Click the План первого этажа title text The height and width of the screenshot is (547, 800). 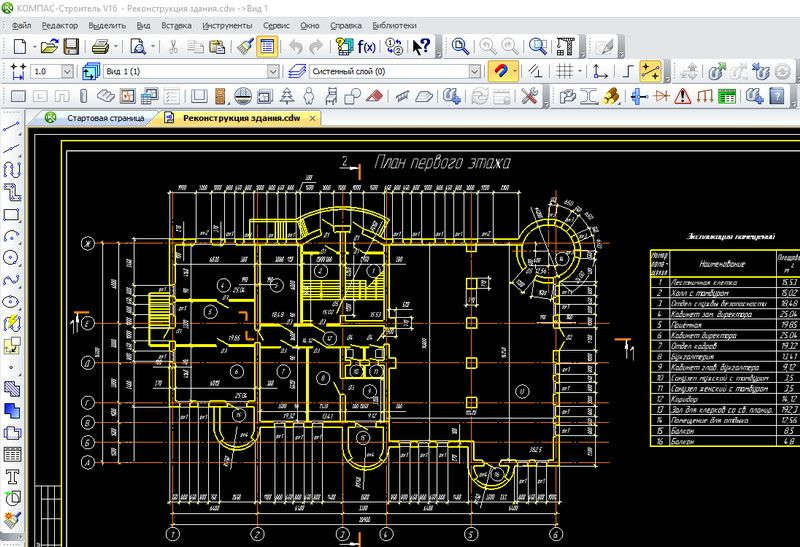tap(442, 162)
